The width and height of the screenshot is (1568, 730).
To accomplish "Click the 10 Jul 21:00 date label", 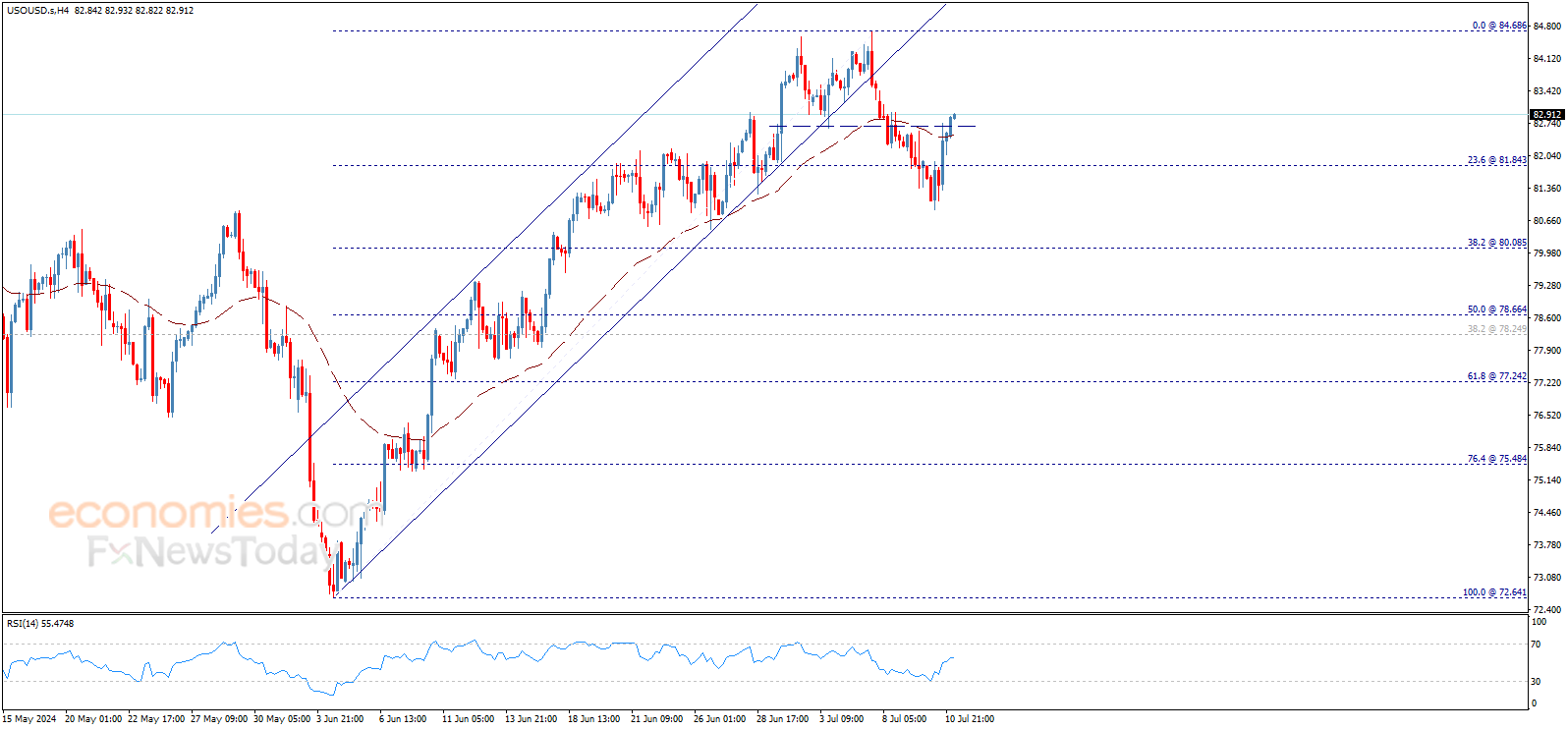I will (x=970, y=719).
